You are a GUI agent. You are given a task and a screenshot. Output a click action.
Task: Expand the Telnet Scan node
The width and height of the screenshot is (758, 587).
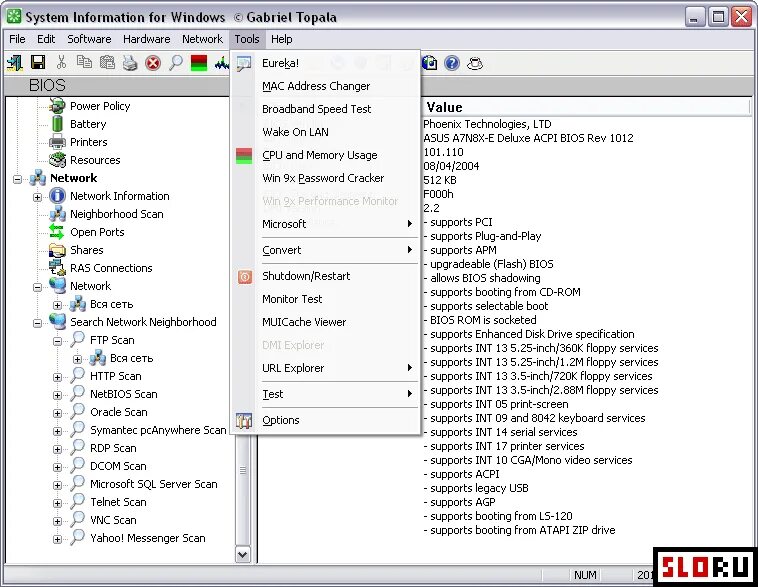pyautogui.click(x=57, y=503)
